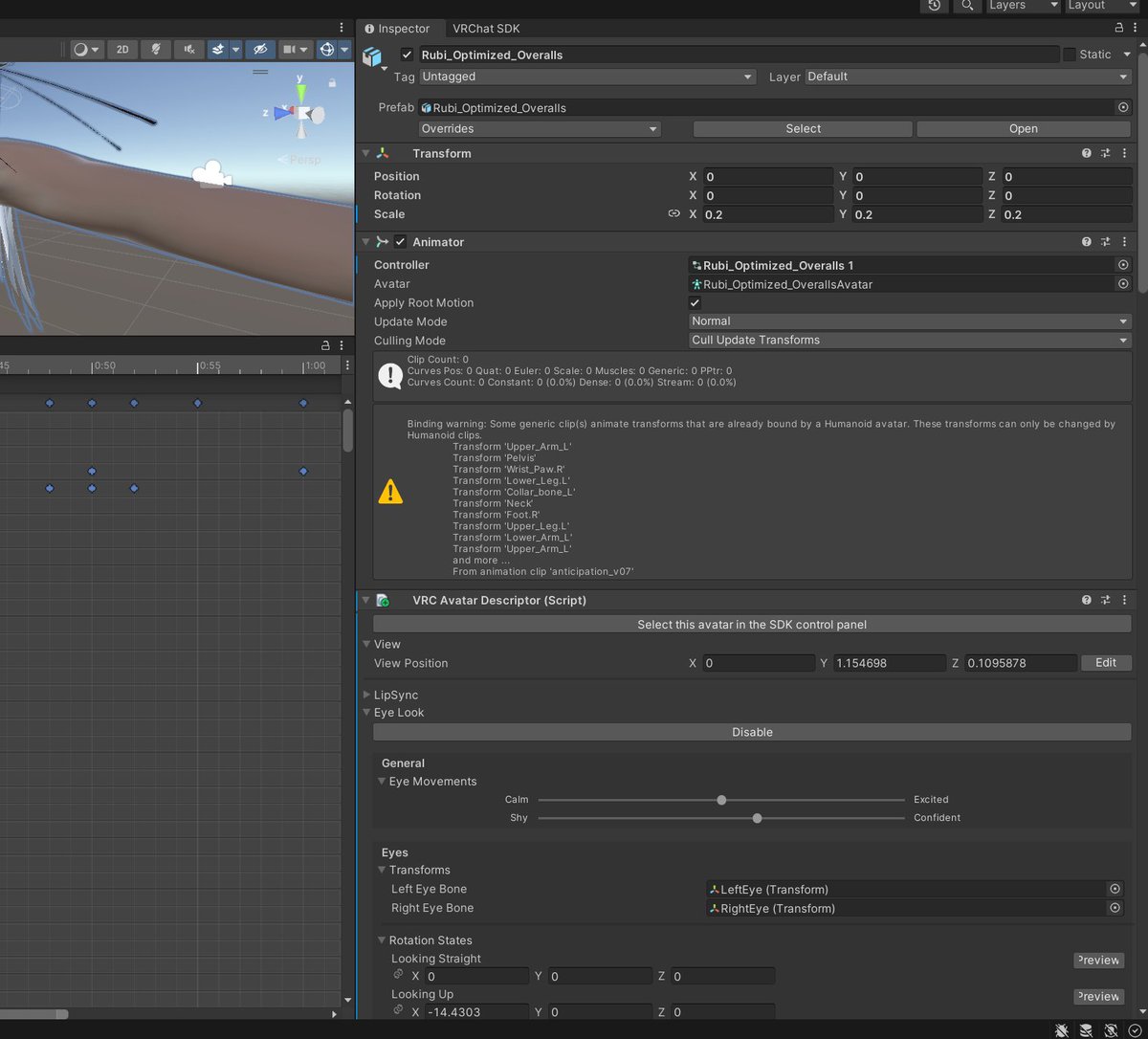1148x1039 pixels.
Task: Toggle the GameObject active checkbox
Action: 408,55
